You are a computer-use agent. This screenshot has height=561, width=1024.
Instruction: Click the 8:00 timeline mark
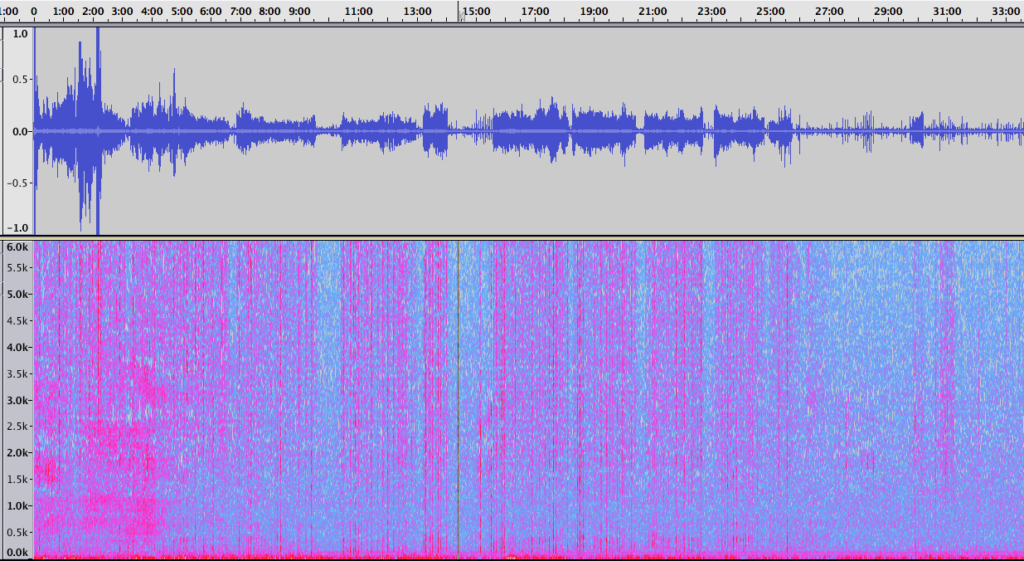coord(270,11)
